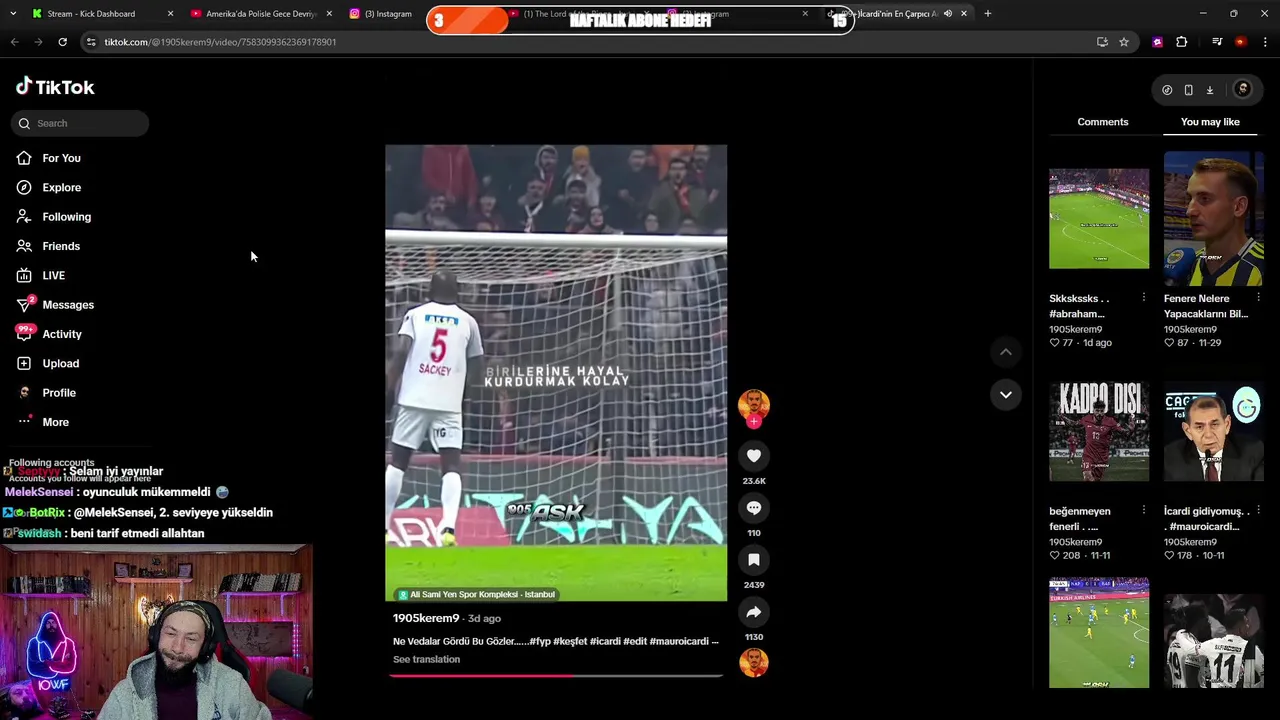Viewport: 1280px width, 720px height.
Task: Follow creator via plus on avatar
Action: [754, 422]
